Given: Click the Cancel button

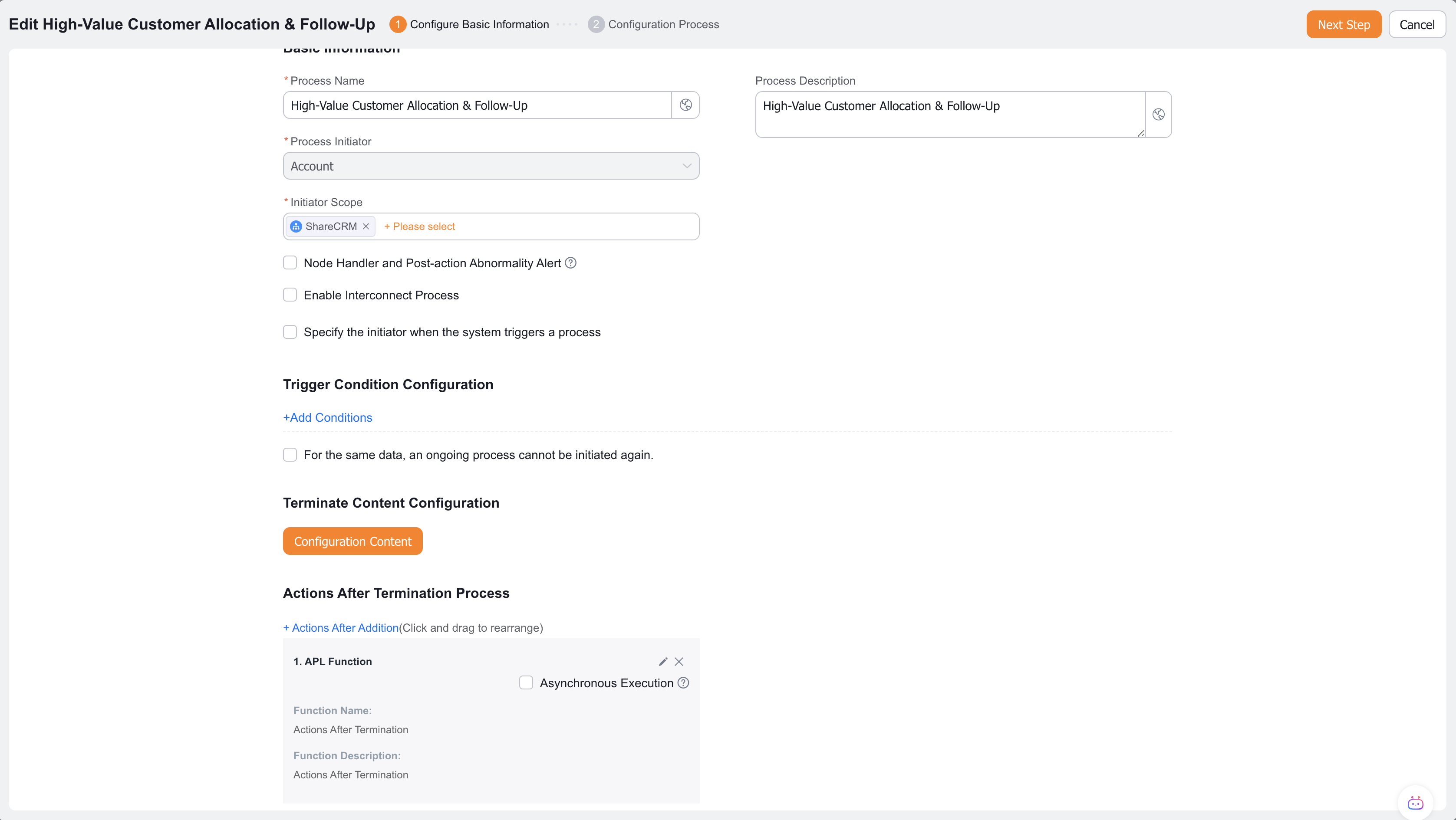Looking at the screenshot, I should [1417, 24].
